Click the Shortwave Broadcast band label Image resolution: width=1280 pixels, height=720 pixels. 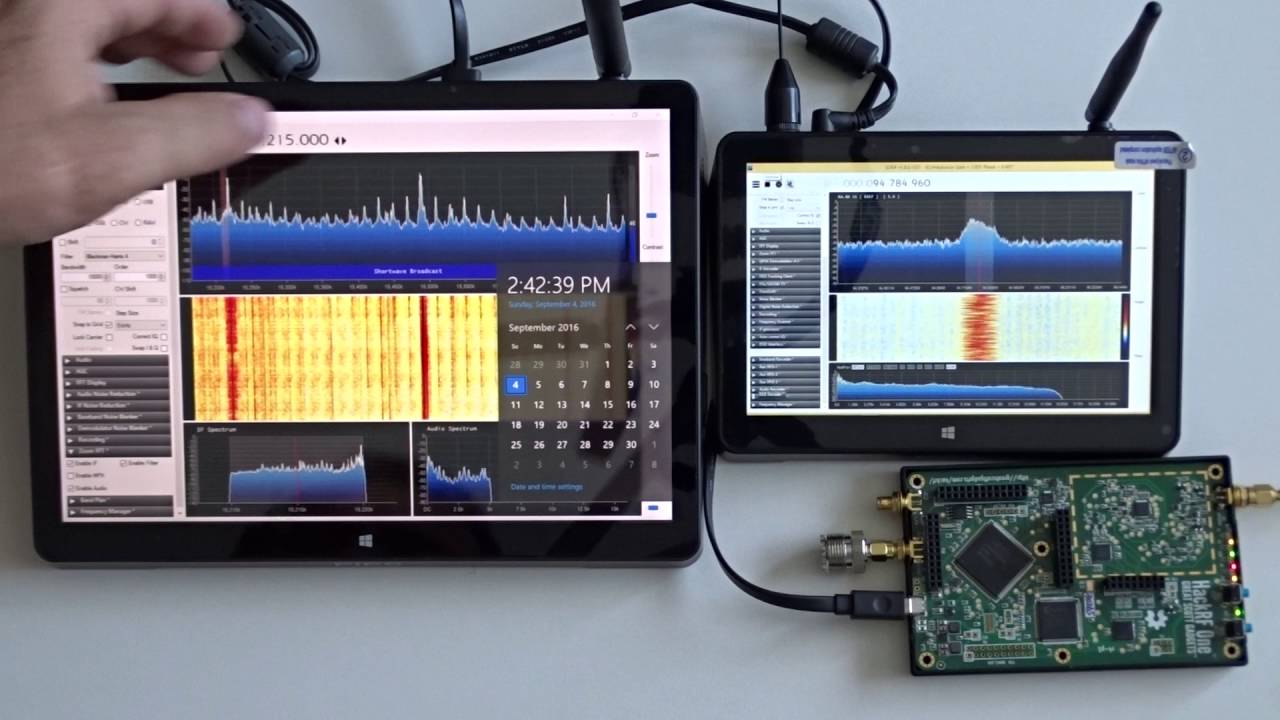tap(408, 271)
